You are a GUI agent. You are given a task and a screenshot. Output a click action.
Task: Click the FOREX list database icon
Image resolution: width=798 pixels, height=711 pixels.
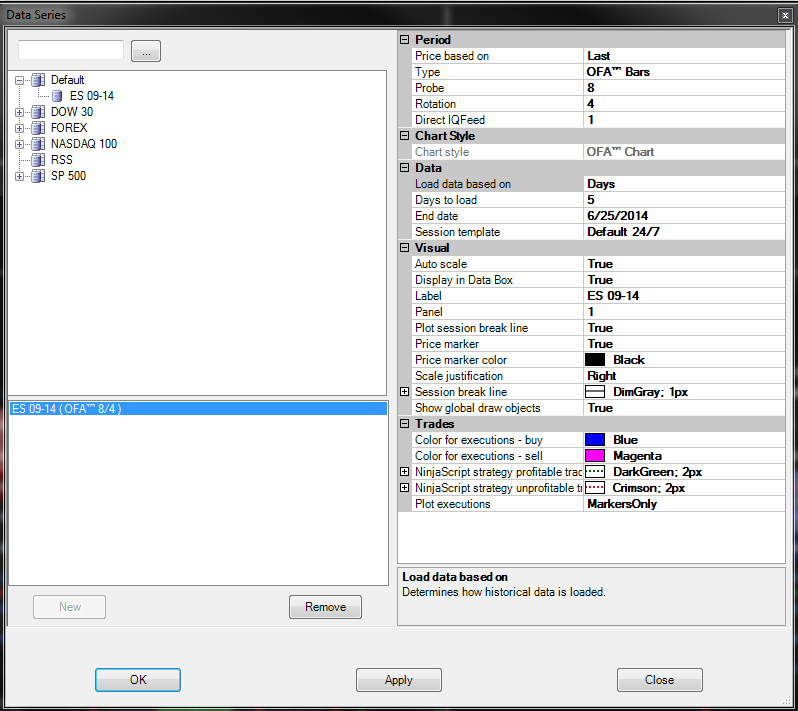pyautogui.click(x=38, y=128)
